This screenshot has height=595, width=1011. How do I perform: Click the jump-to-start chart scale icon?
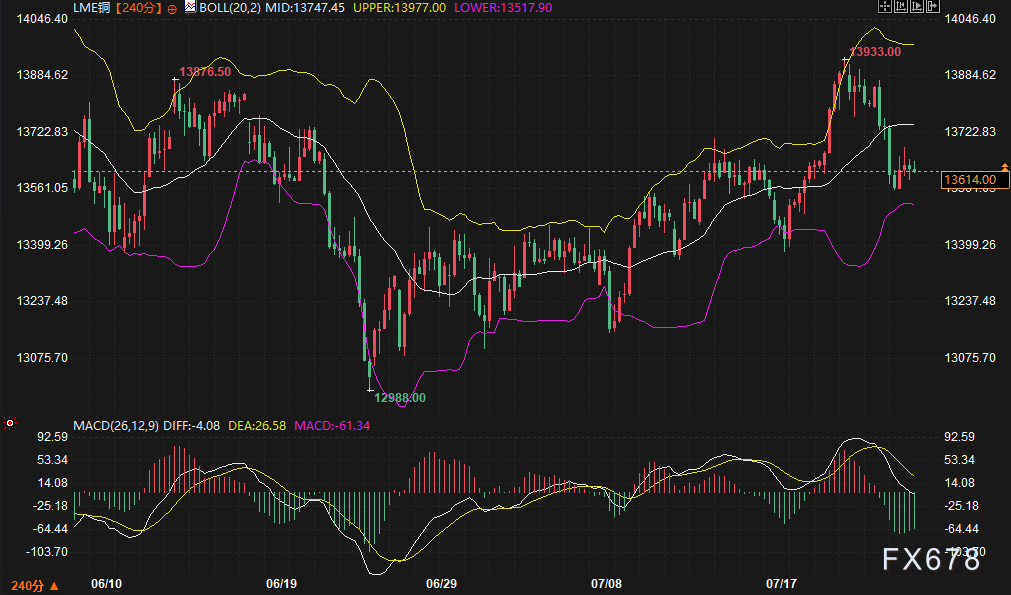tap(901, 6)
